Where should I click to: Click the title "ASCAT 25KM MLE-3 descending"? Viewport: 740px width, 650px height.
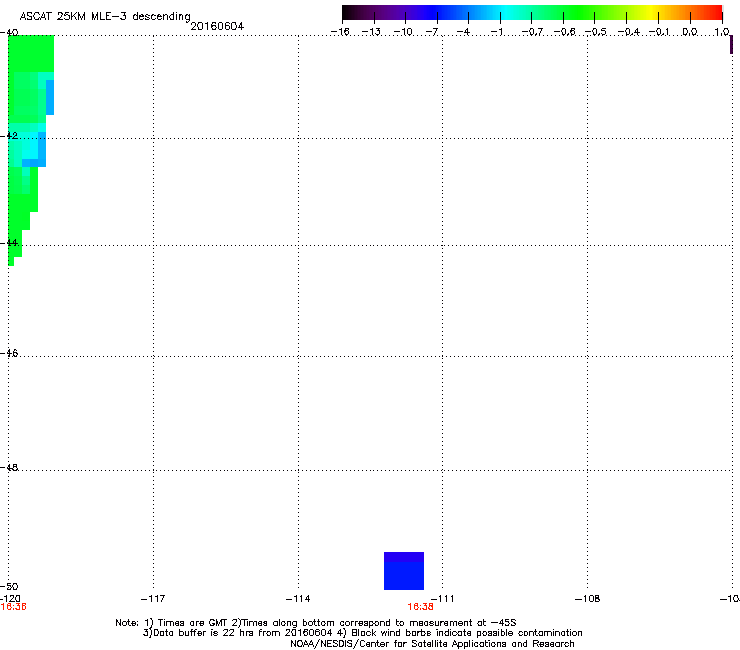(105, 17)
